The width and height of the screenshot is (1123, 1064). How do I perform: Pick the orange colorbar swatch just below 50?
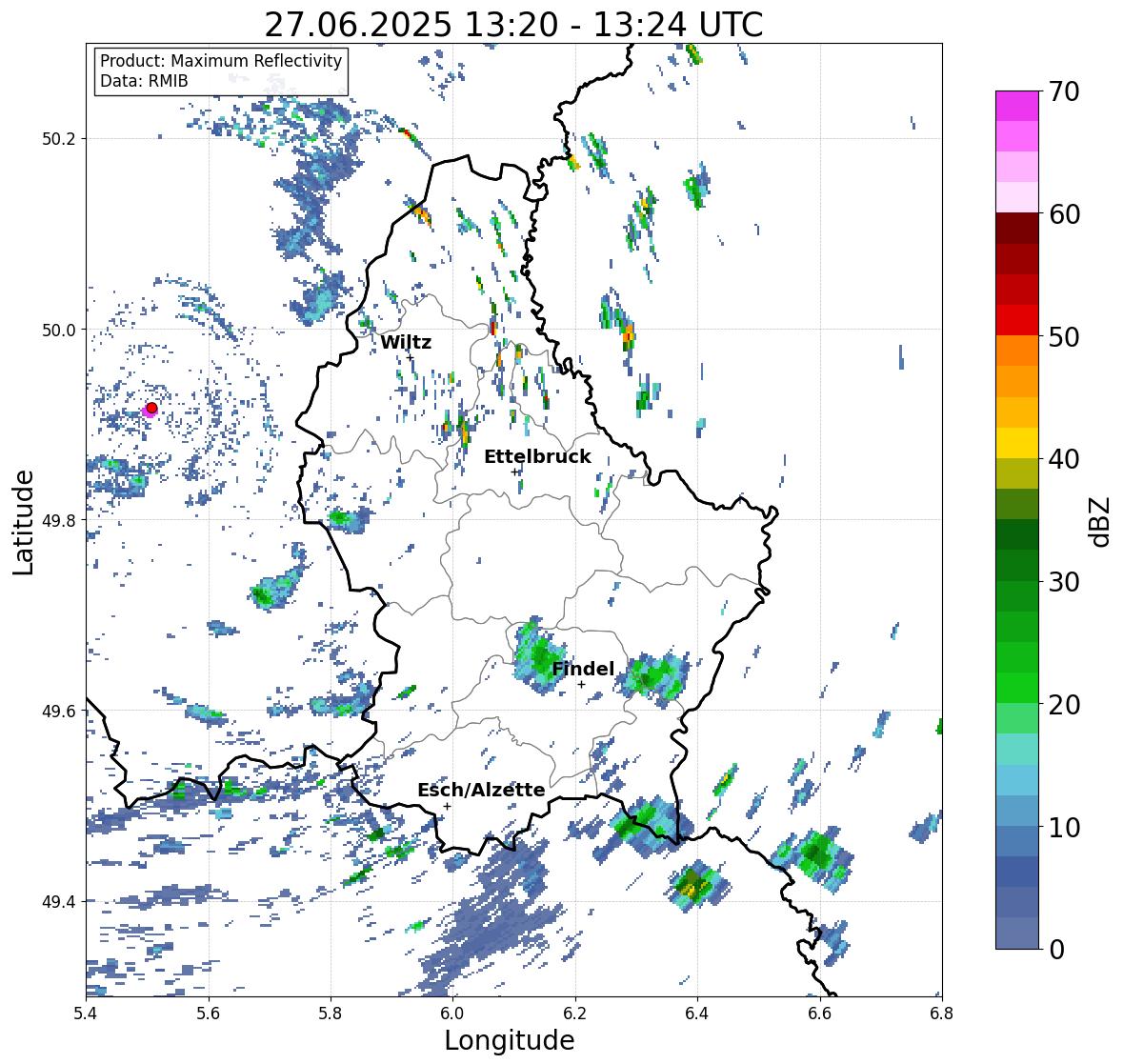tap(1017, 351)
